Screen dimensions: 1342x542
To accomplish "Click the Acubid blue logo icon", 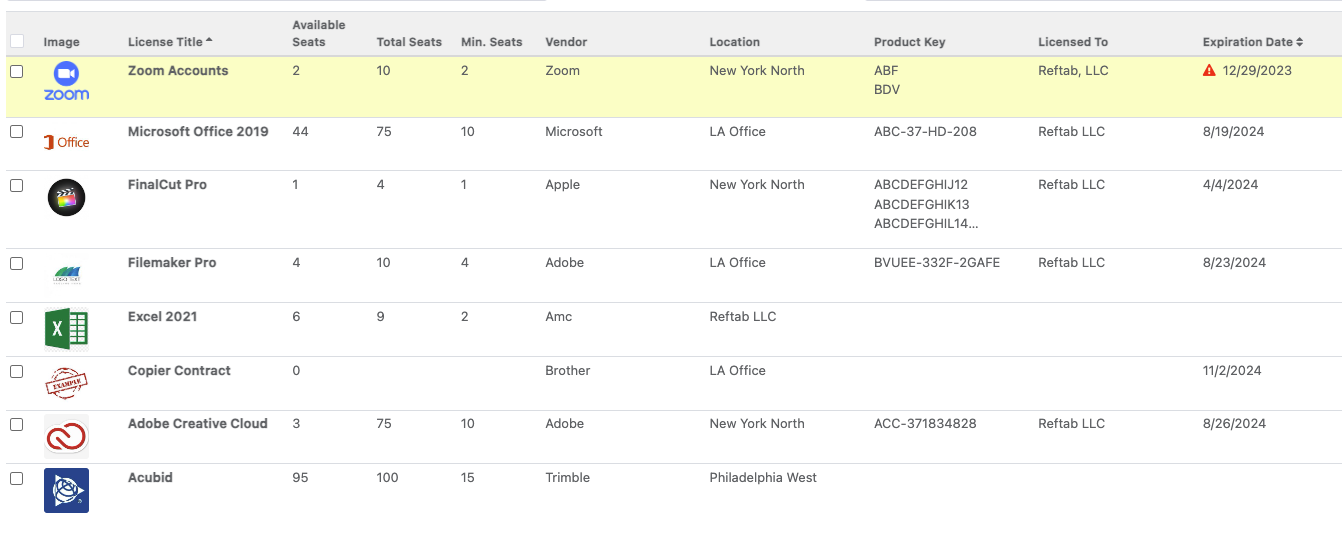I will click(x=66, y=490).
